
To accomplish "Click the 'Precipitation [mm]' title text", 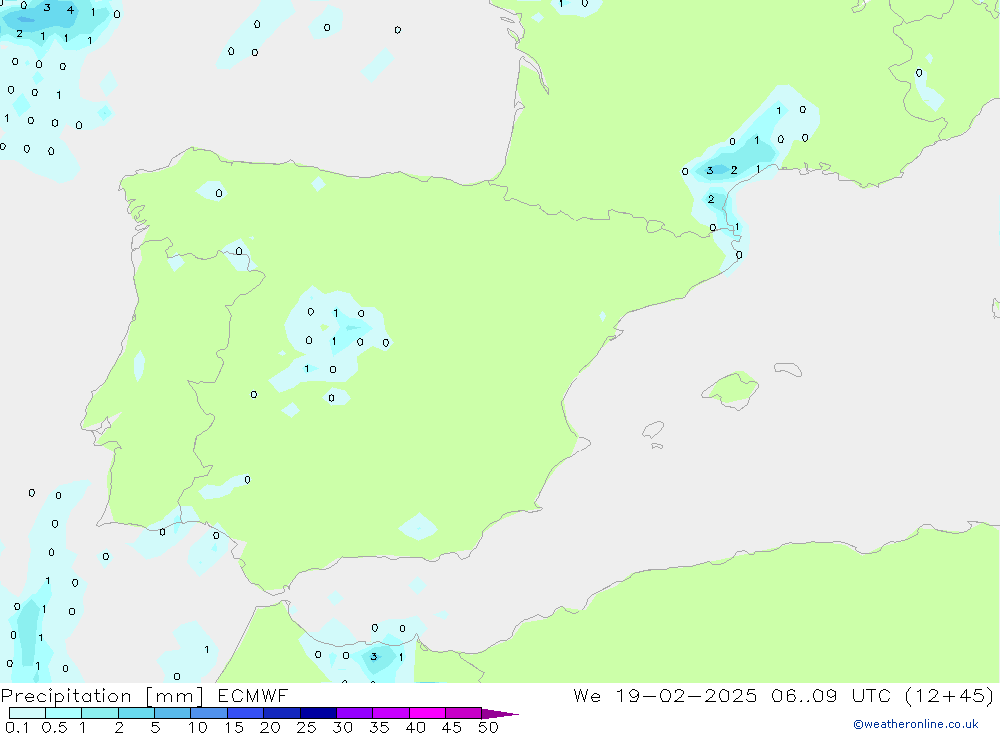I will coord(103,695).
